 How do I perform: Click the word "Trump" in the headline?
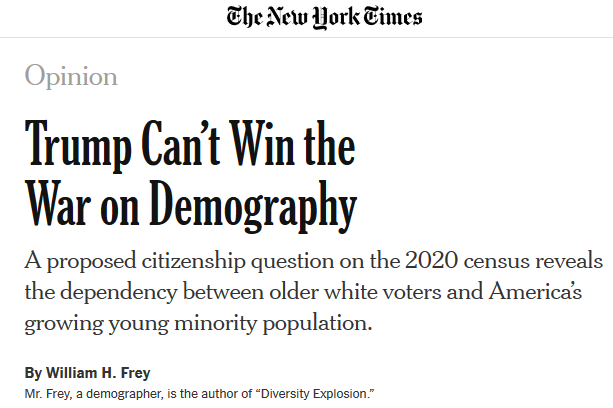78,145
